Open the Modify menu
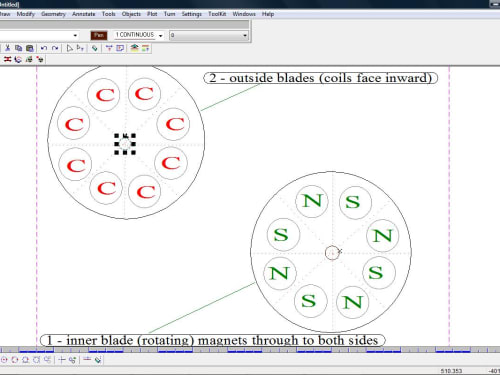Viewport: 500px width, 375px height. click(26, 14)
